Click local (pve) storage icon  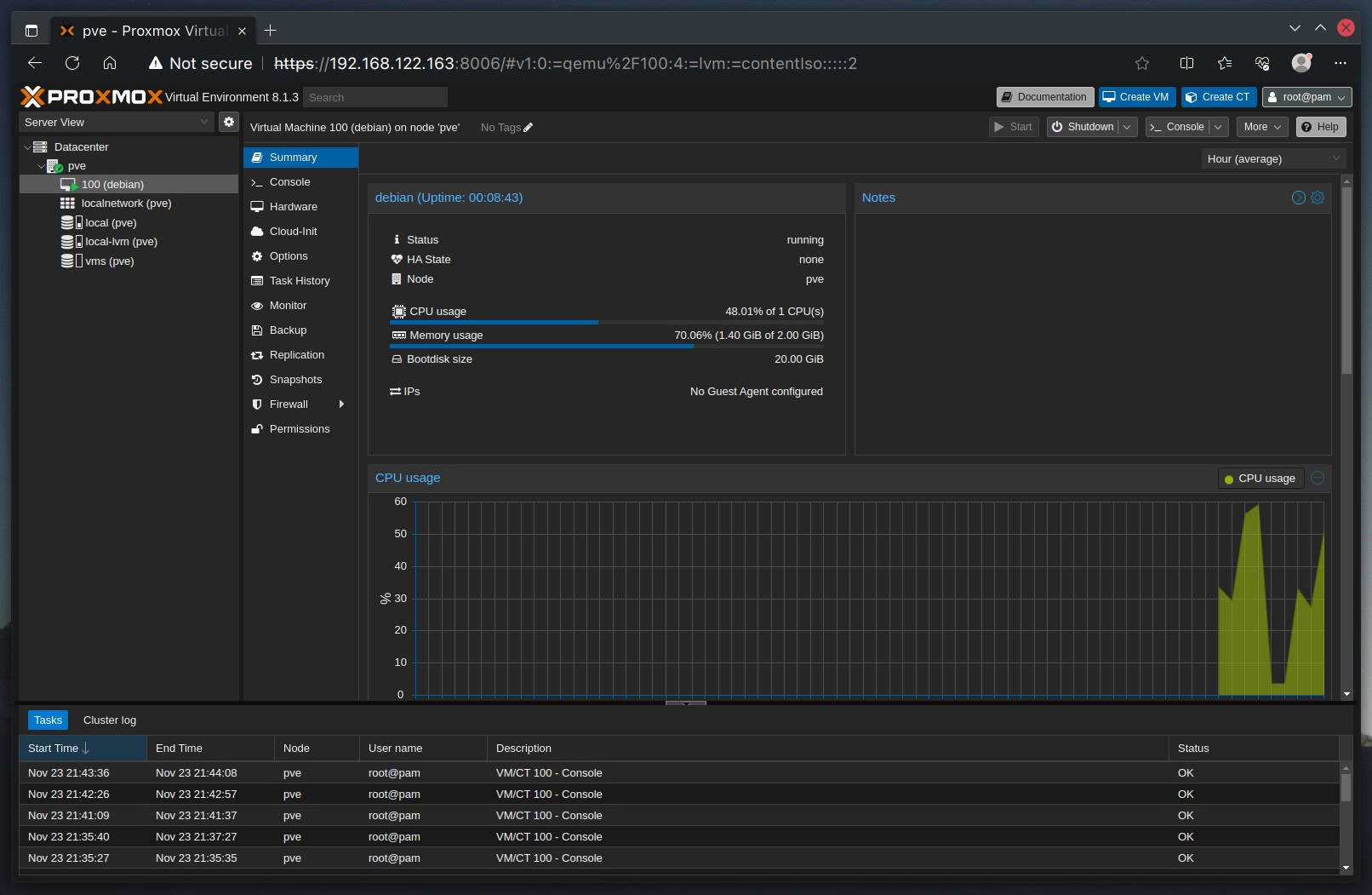[x=71, y=223]
